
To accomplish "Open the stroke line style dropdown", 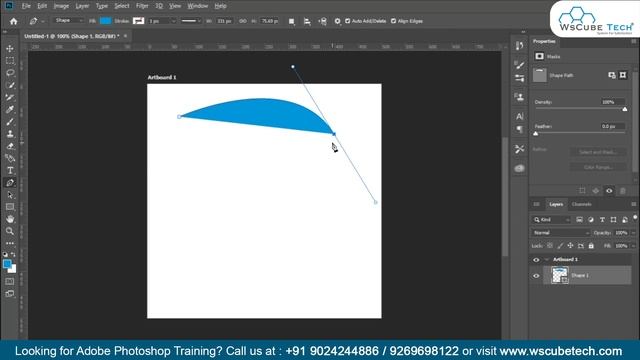I will tap(191, 21).
